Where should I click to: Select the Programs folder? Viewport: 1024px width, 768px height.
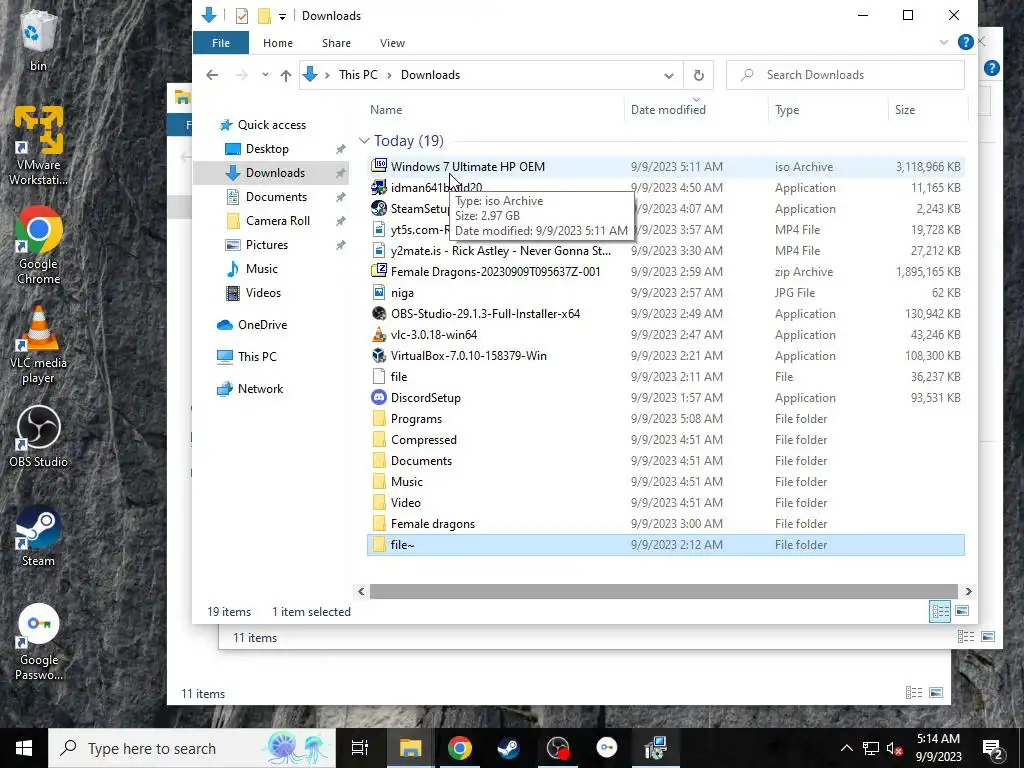(665, 419)
